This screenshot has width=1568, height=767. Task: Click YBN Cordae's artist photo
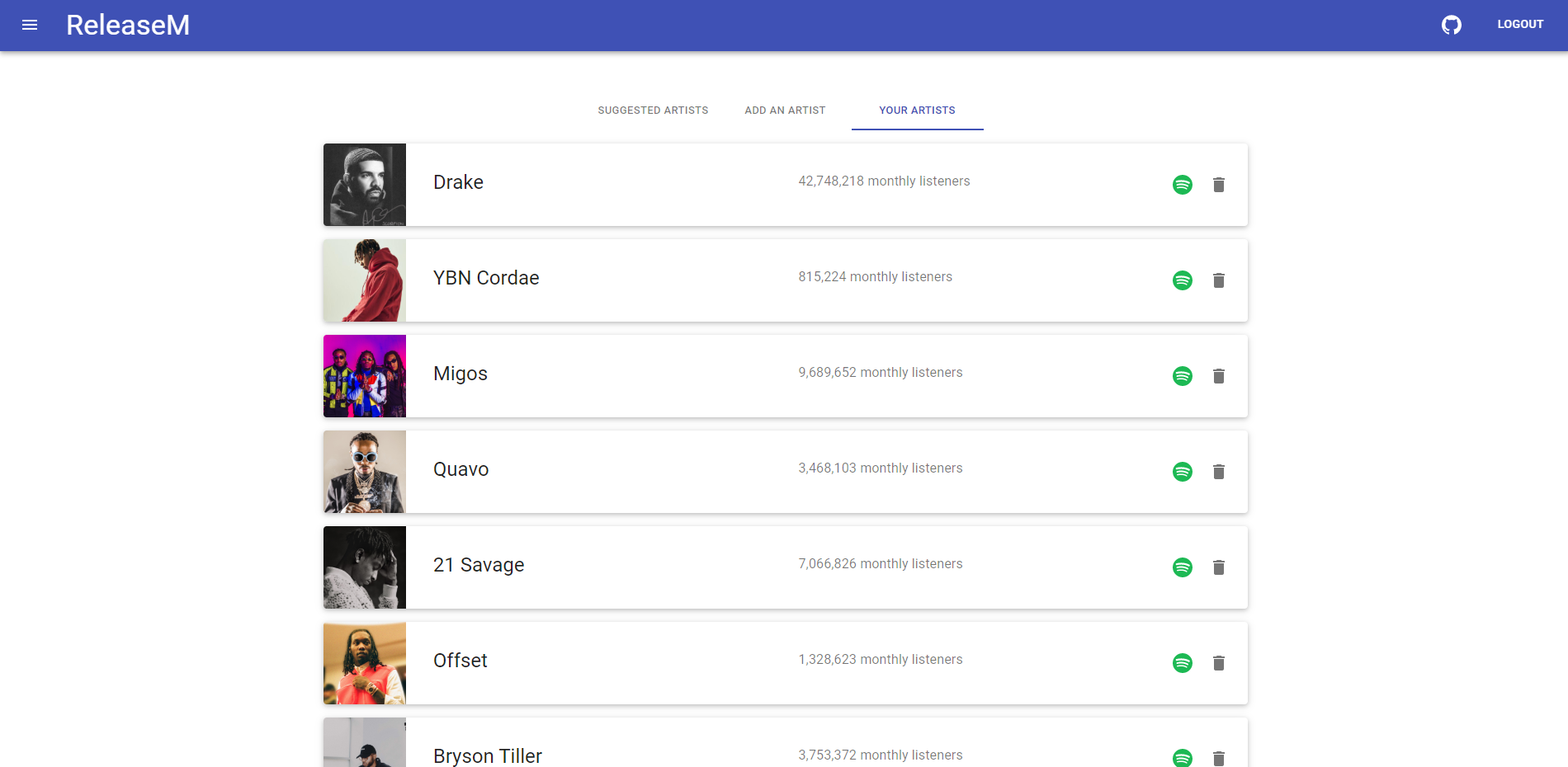[x=365, y=280]
